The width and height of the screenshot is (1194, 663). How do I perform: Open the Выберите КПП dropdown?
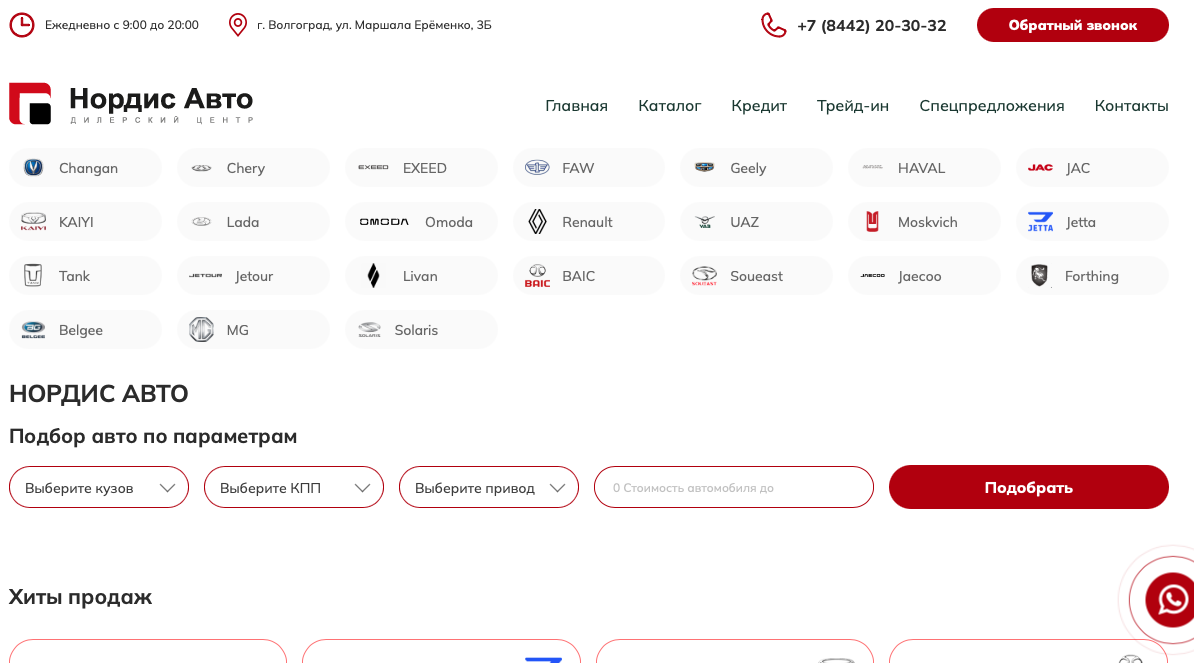pos(294,487)
